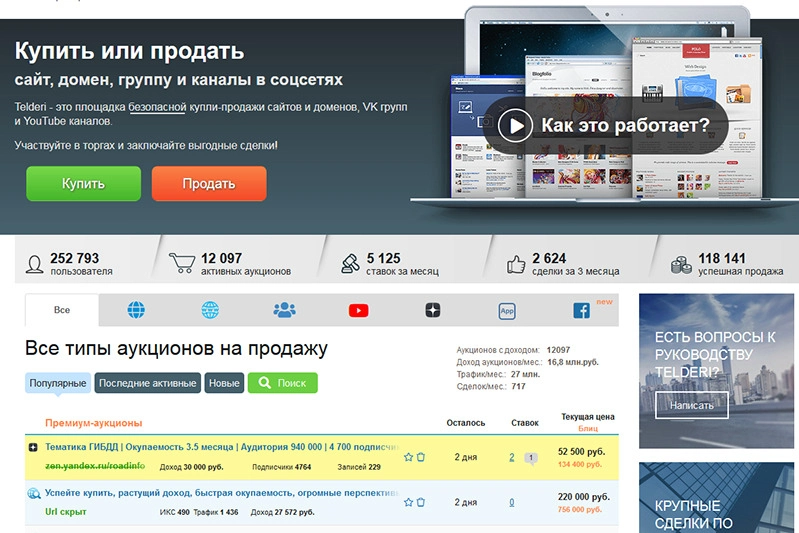Click the Zen icon left of ГИБДД auction
The width and height of the screenshot is (799, 533).
pyautogui.click(x=33, y=447)
